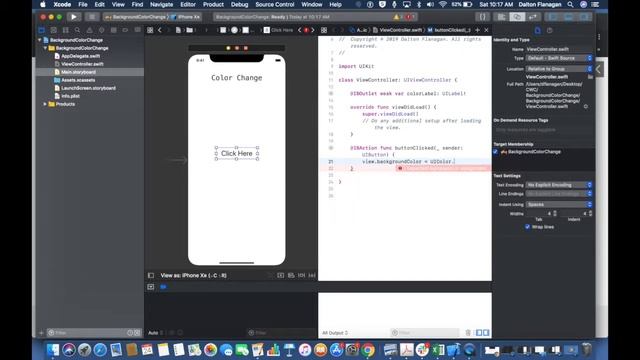
Task: Open the Auto variables scope dropdown
Action: (x=155, y=333)
